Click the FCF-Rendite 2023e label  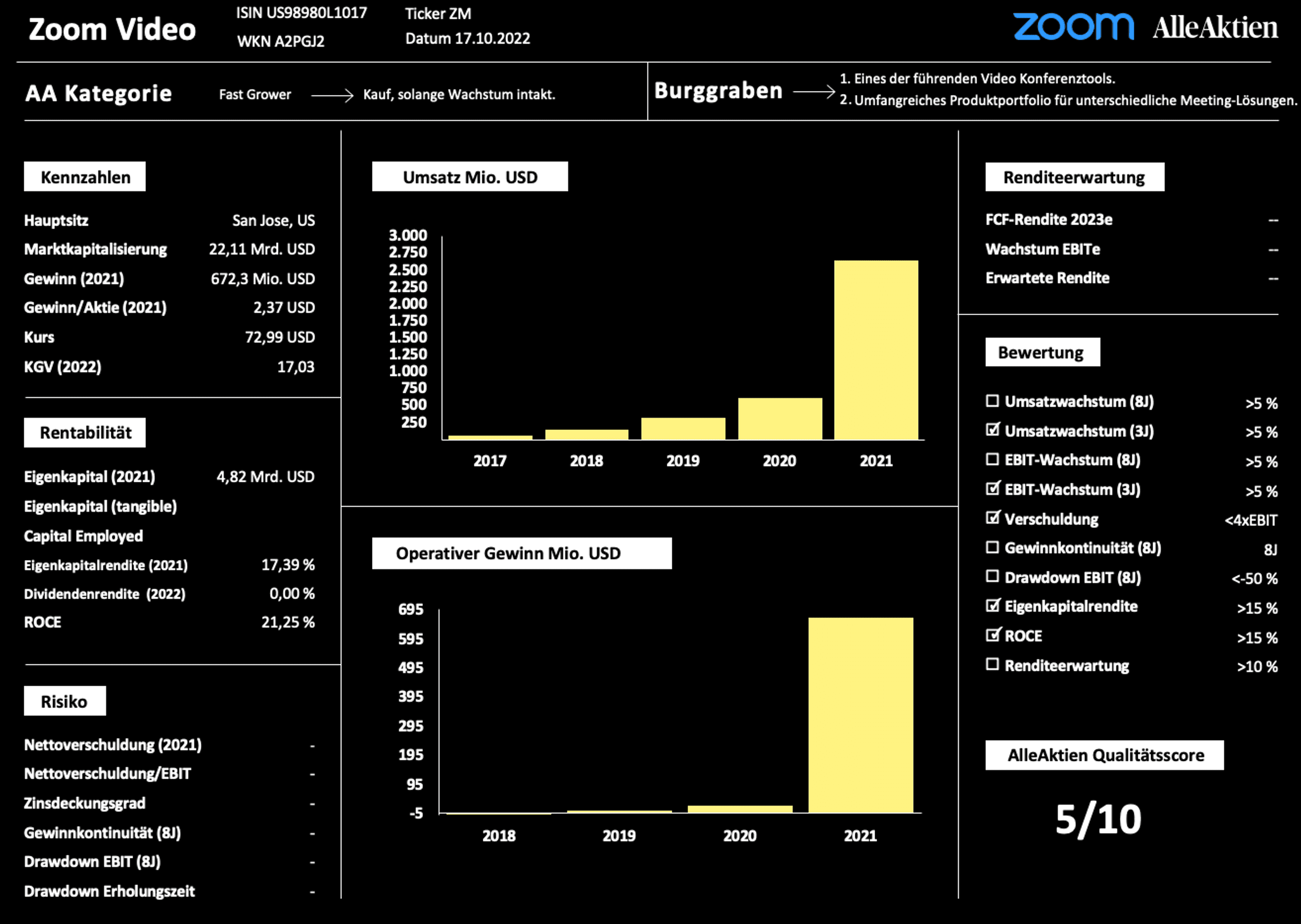1049,220
